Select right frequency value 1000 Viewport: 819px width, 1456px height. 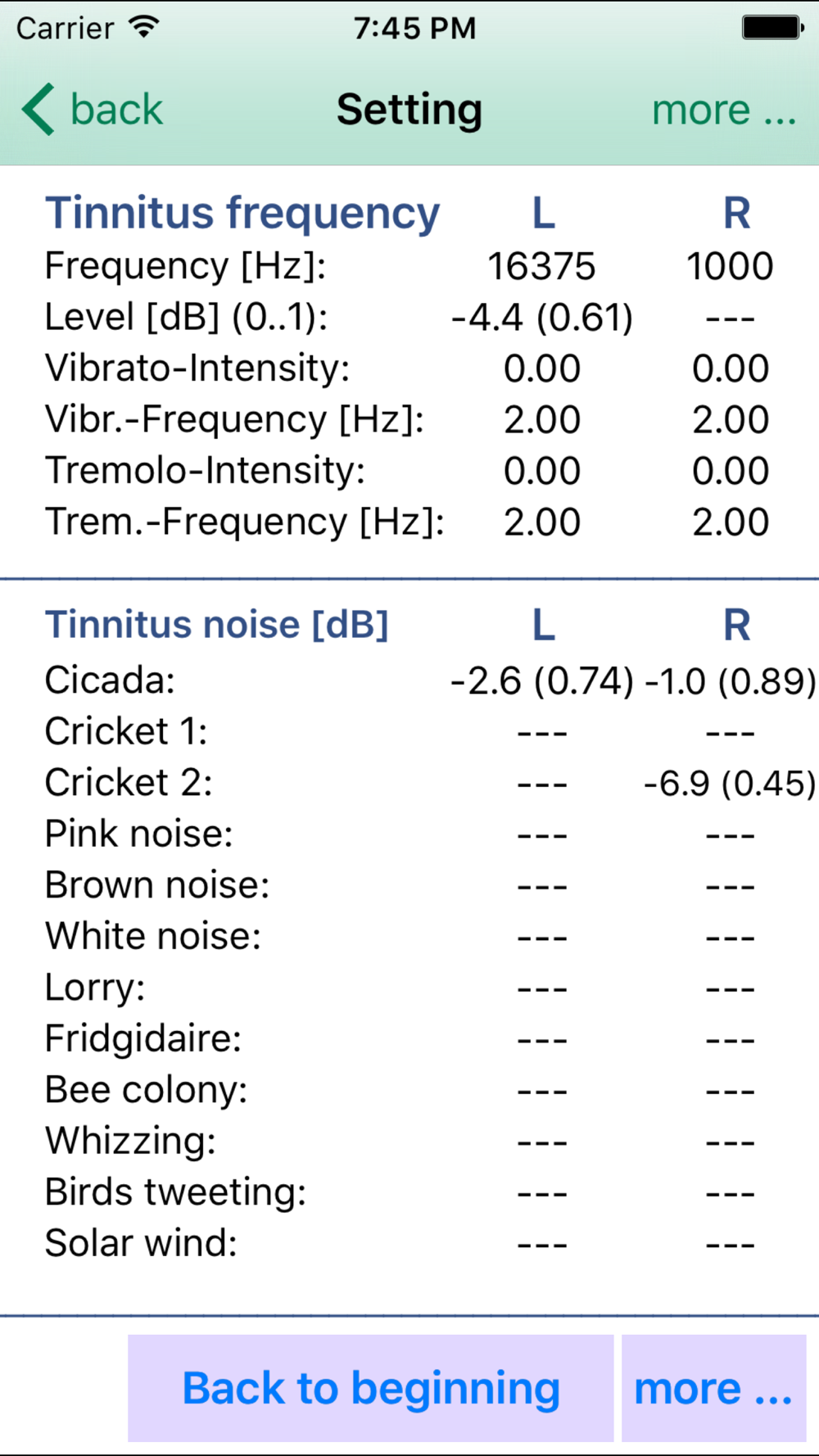[730, 266]
